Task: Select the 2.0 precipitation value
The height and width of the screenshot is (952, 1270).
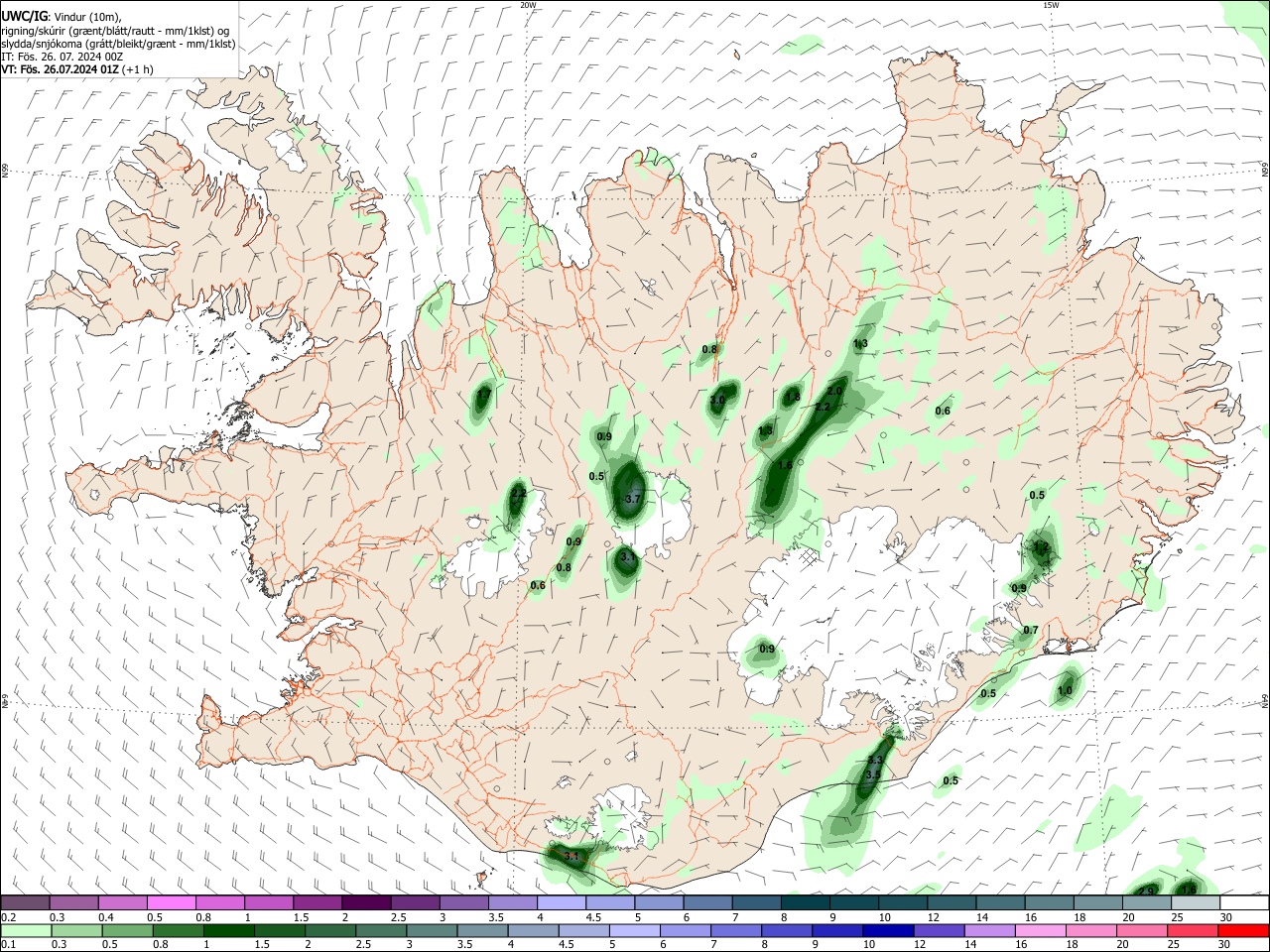Action: [834, 392]
